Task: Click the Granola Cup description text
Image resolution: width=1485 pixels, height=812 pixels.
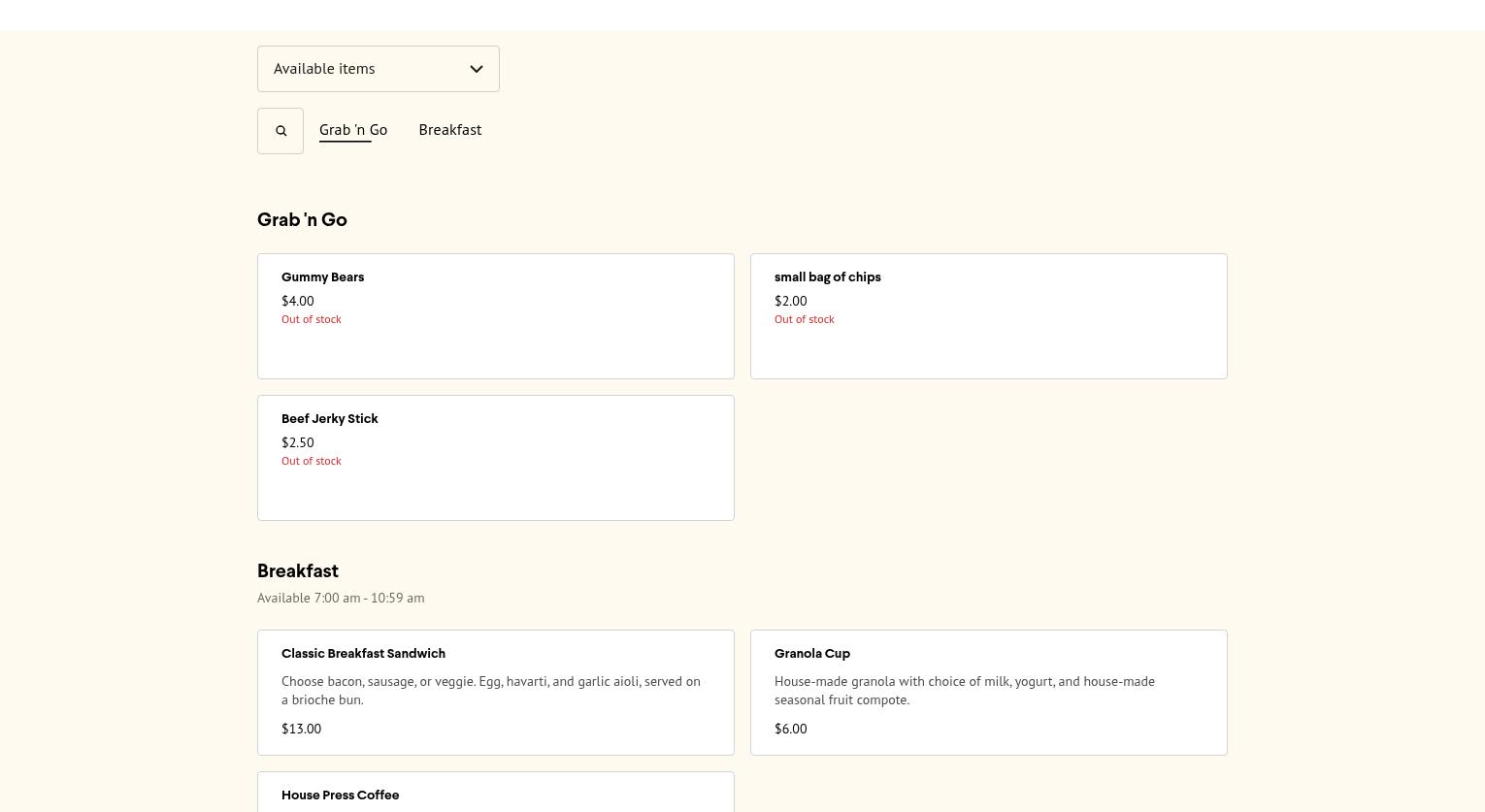Action: click(x=964, y=691)
